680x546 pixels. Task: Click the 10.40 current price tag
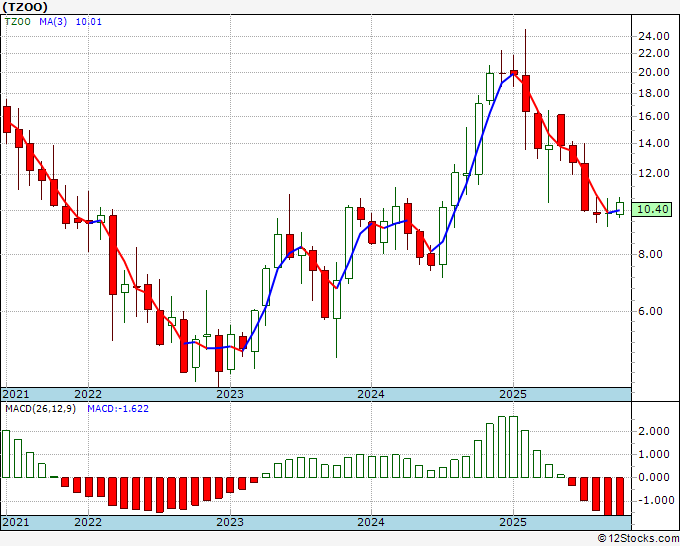click(x=652, y=209)
